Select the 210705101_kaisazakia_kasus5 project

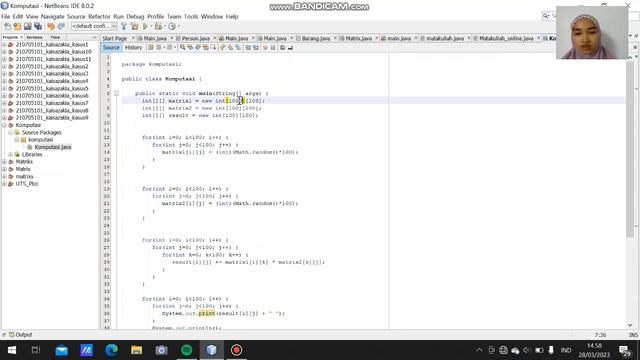(52, 89)
